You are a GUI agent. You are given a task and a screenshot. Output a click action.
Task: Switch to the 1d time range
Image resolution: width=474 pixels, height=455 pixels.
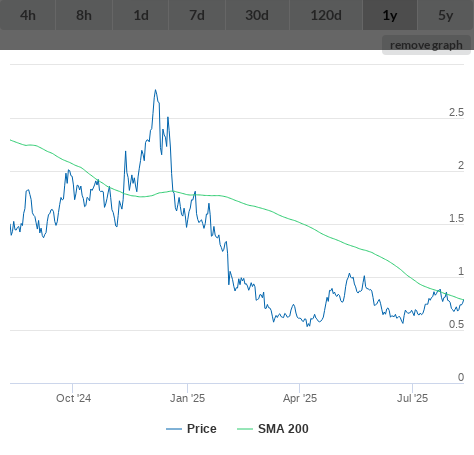pos(141,15)
